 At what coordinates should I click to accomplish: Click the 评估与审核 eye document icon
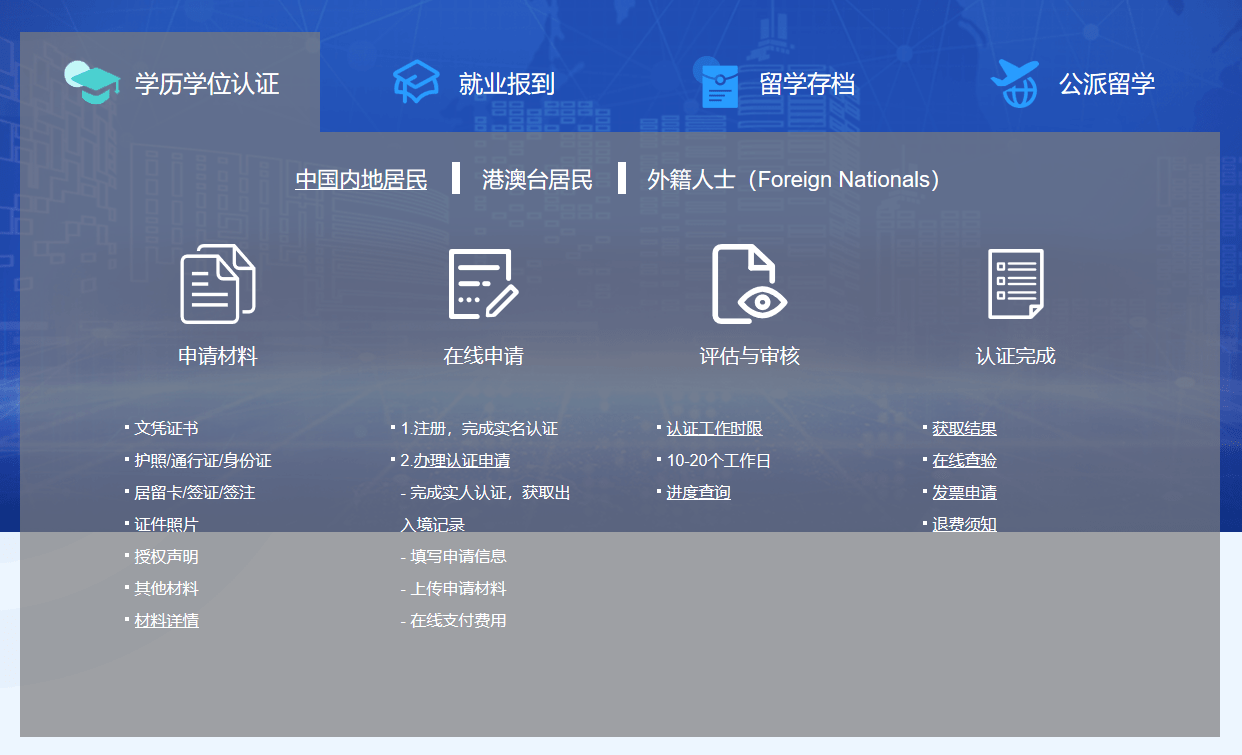[748, 285]
